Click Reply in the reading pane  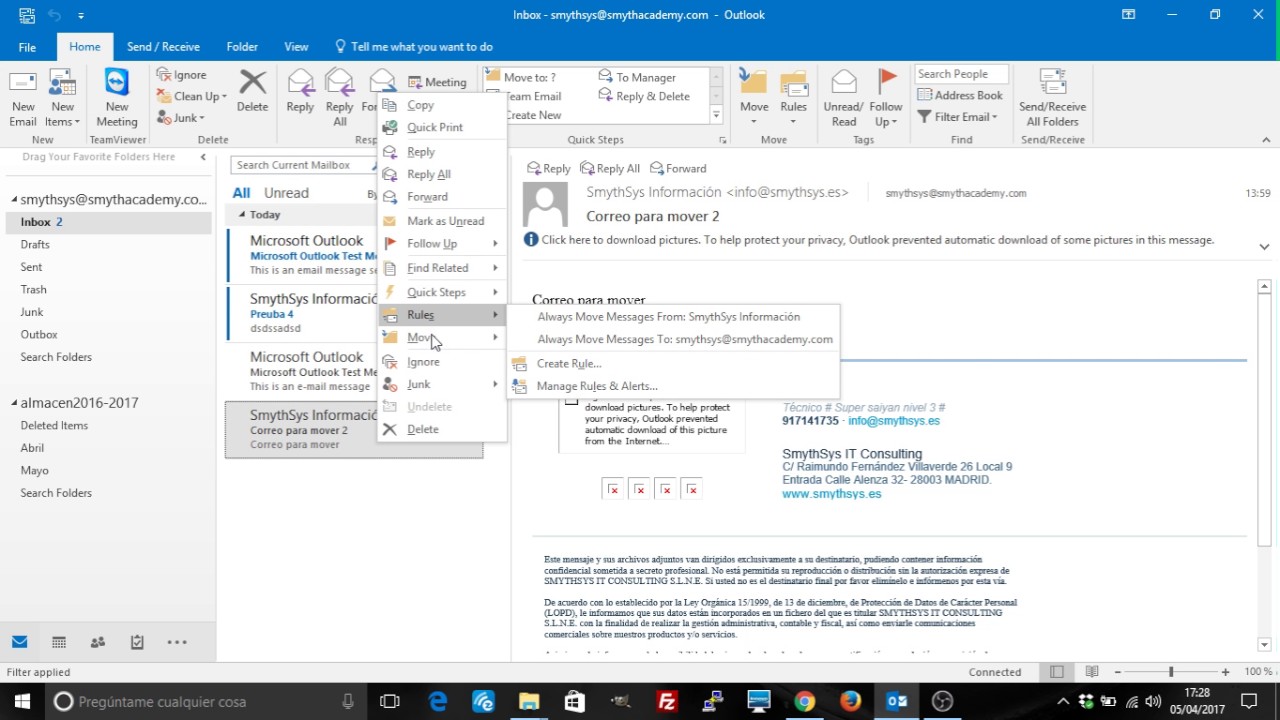549,168
